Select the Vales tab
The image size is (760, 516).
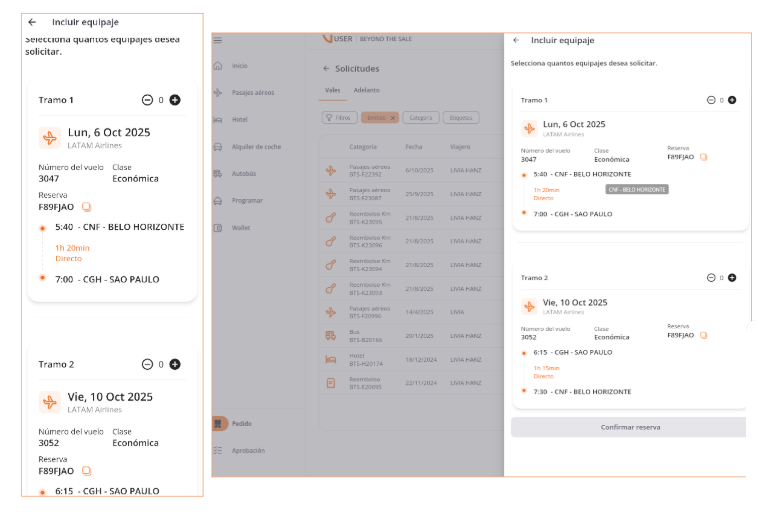click(333, 91)
